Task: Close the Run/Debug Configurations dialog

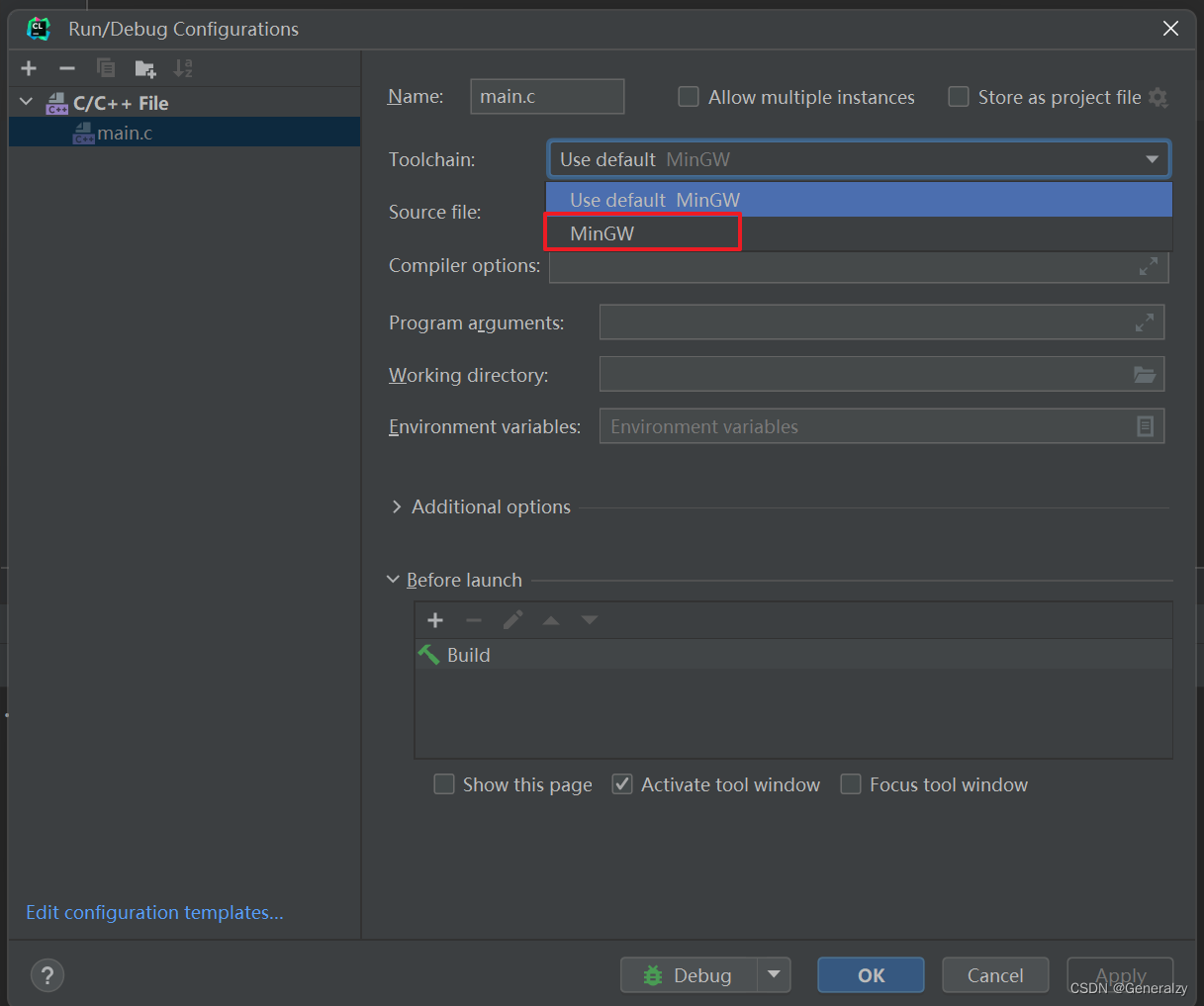Action: pos(1170,29)
